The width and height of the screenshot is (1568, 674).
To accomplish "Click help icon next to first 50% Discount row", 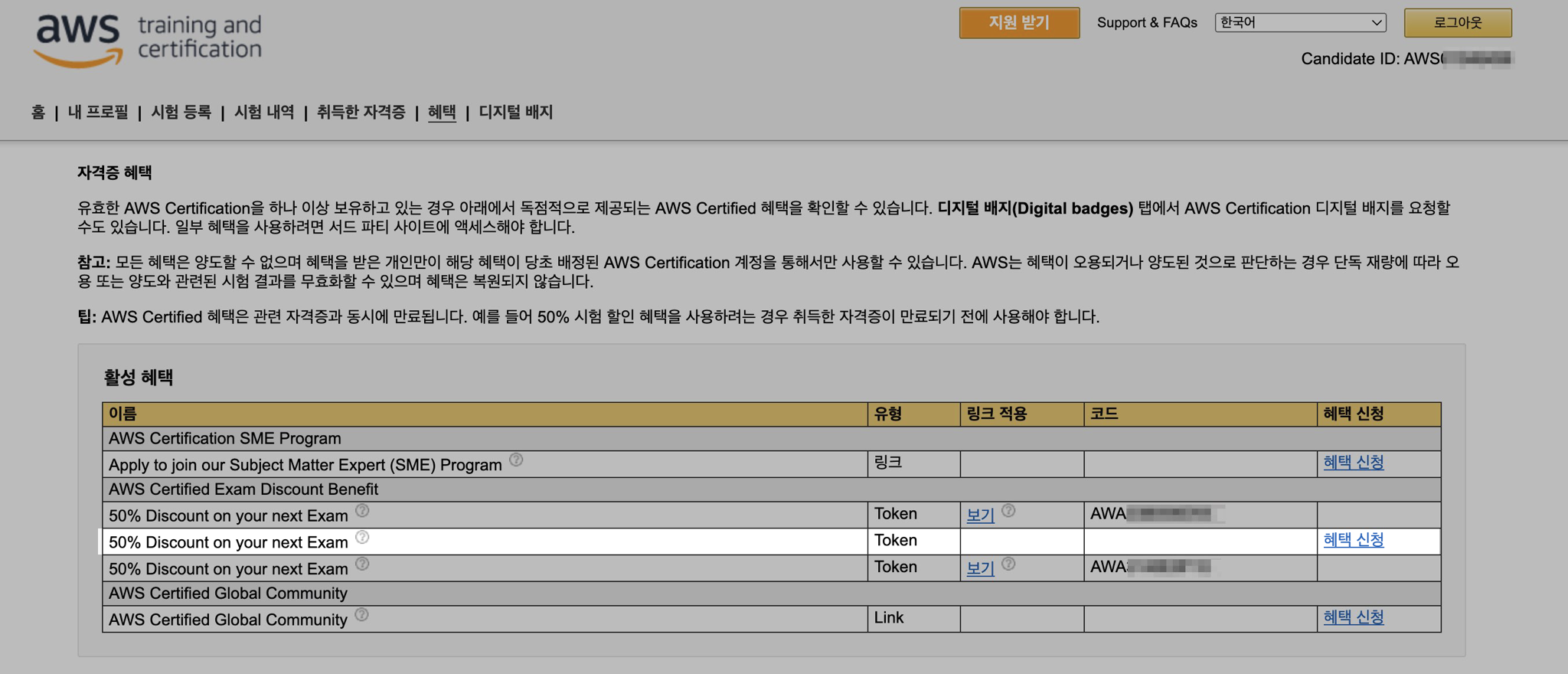I will (x=362, y=510).
